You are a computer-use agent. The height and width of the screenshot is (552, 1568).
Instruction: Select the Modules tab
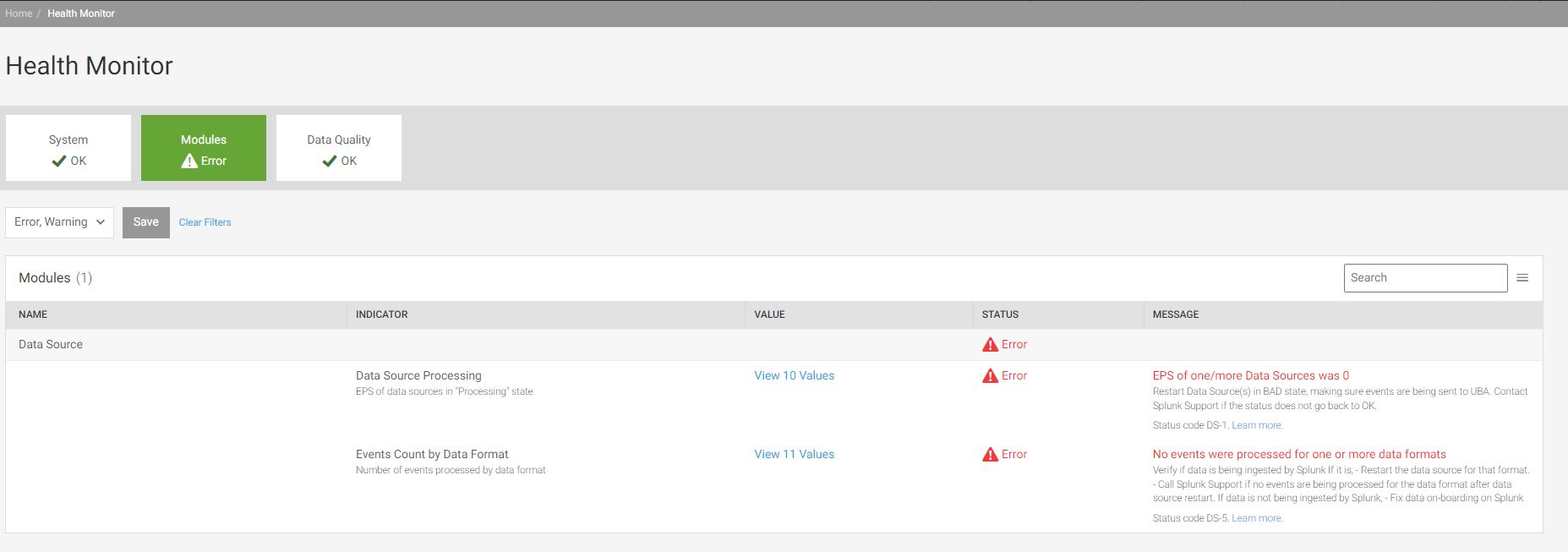click(204, 148)
